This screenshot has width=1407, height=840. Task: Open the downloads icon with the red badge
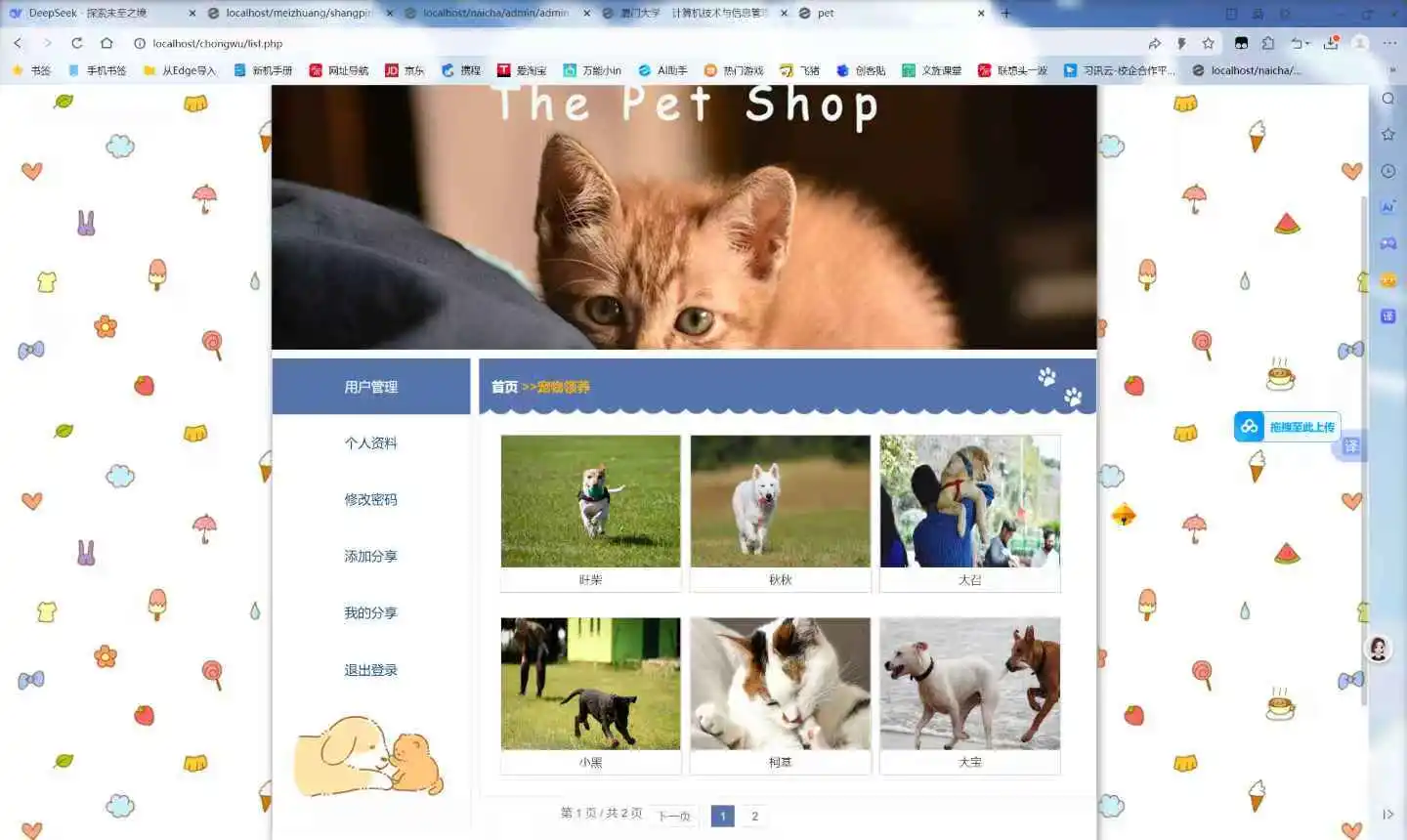click(1332, 43)
